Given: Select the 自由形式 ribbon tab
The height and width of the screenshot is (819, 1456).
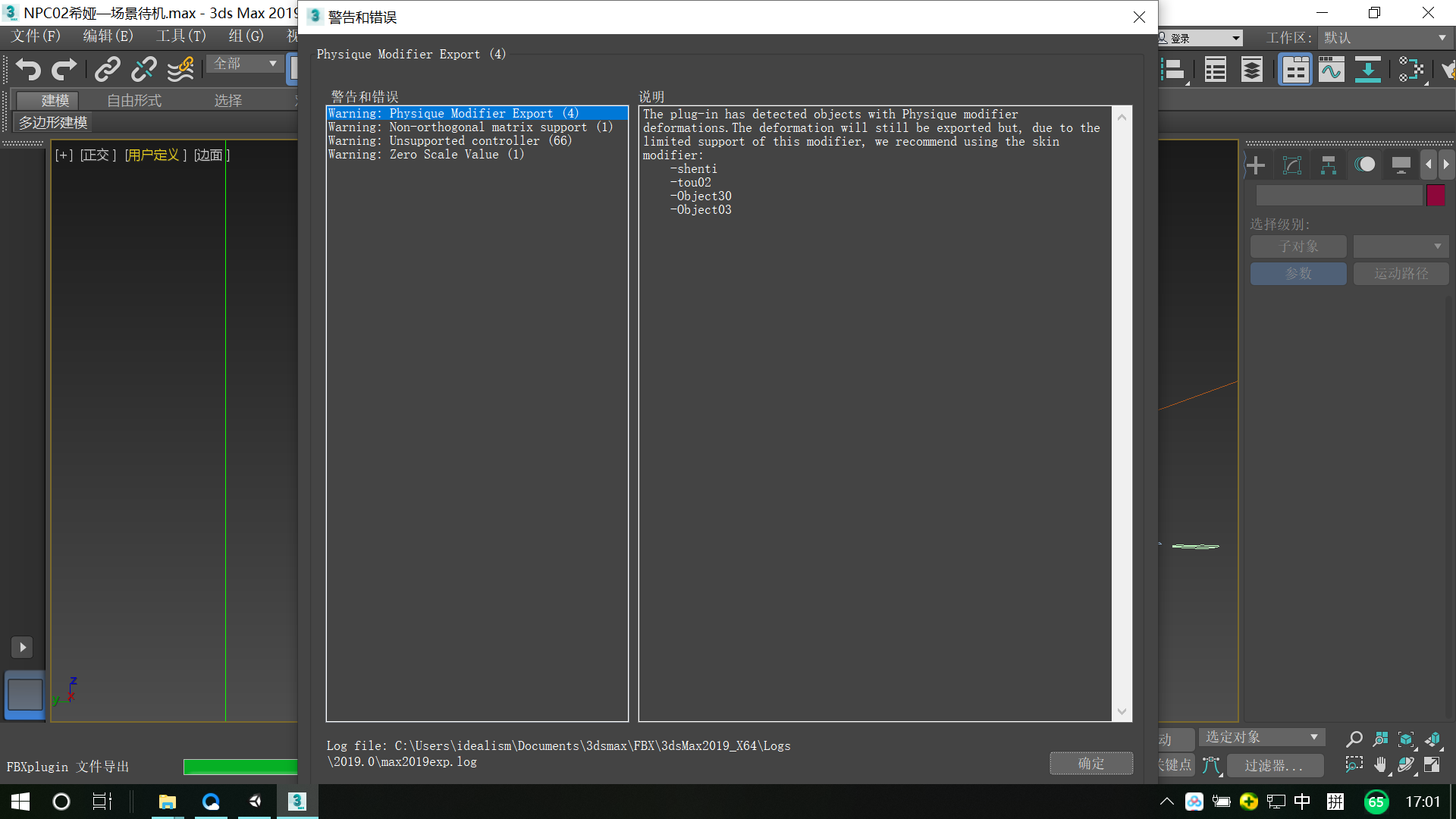Looking at the screenshot, I should [x=133, y=101].
